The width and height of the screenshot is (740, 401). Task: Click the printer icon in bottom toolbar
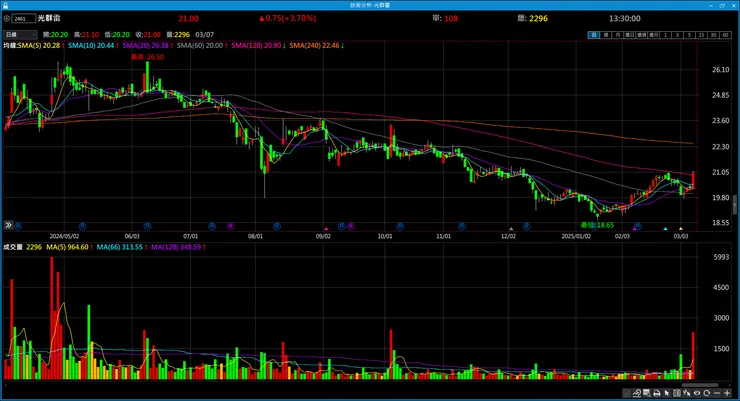coord(657,393)
